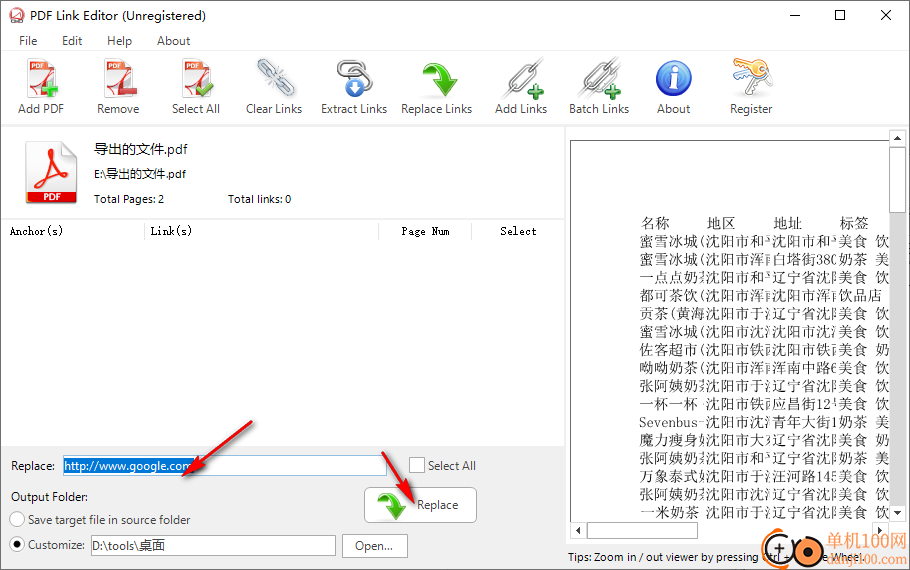Image resolution: width=910 pixels, height=570 pixels.
Task: Click the Register keys toolbar icon
Action: point(752,78)
